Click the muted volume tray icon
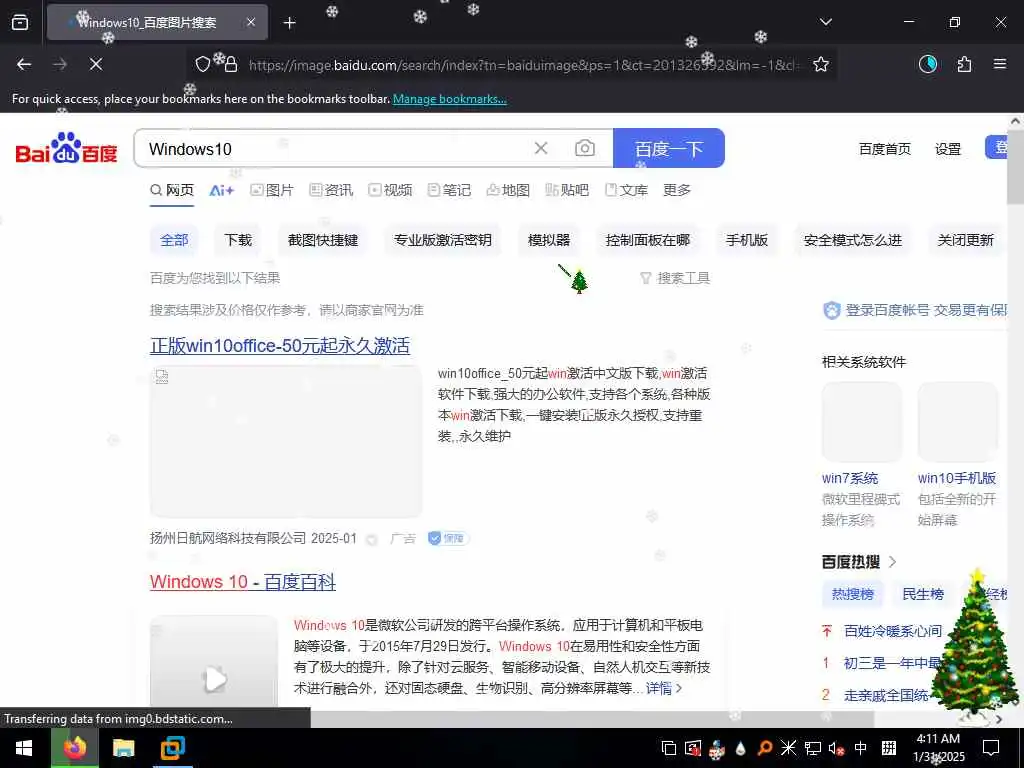This screenshot has width=1024, height=768. 836,748
